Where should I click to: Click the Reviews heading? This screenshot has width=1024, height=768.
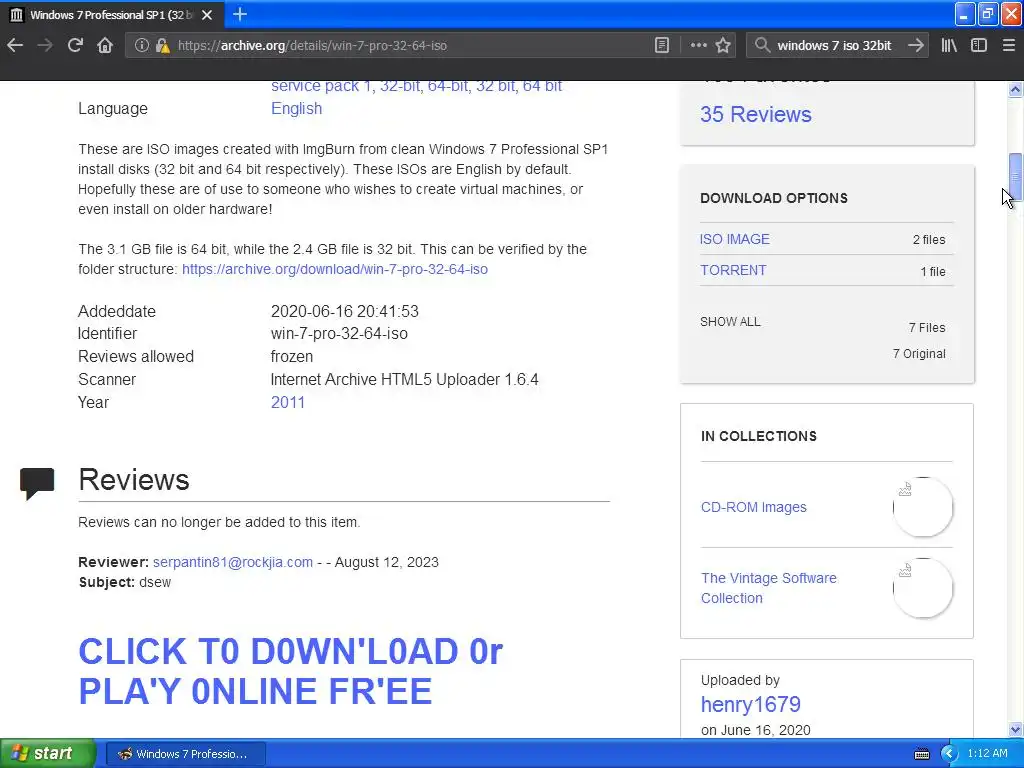[x=134, y=479]
